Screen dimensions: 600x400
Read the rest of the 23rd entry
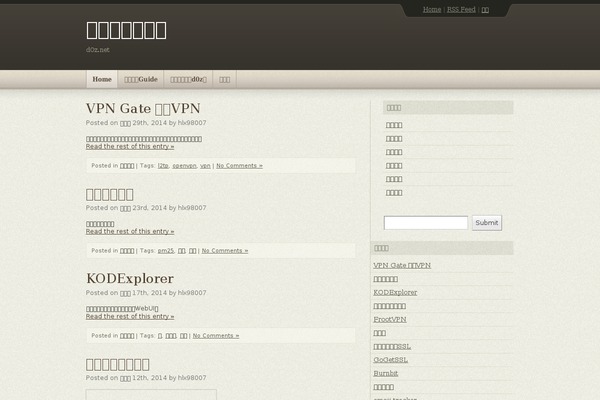[x=130, y=232]
